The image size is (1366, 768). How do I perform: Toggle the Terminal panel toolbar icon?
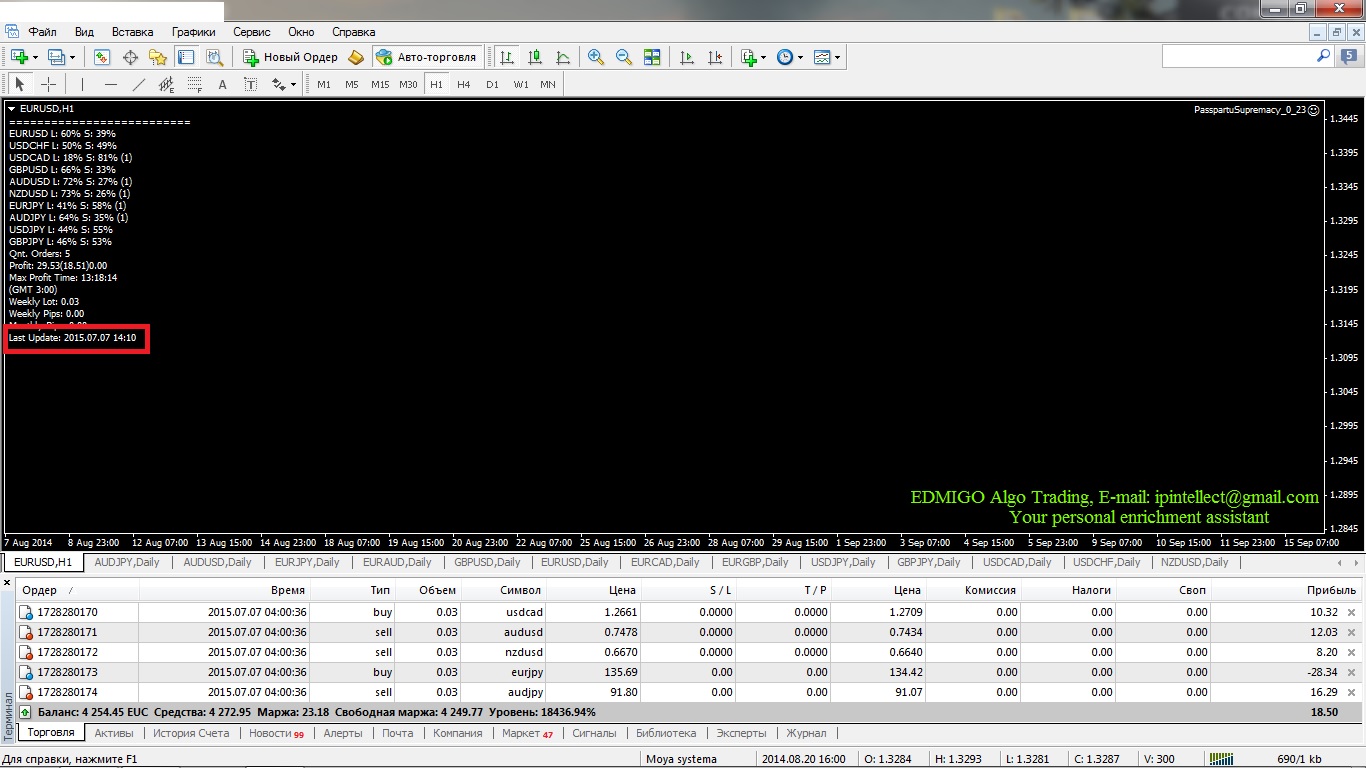coord(186,57)
